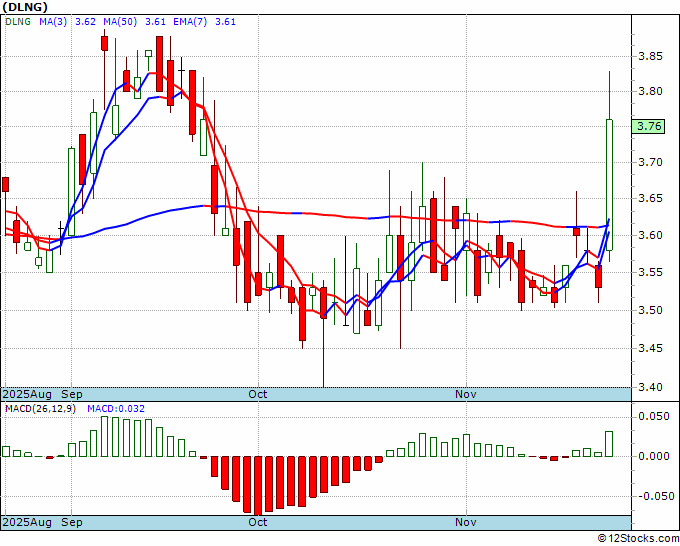Click the latest tall green candlestick
This screenshot has height=546, width=680.
point(609,185)
